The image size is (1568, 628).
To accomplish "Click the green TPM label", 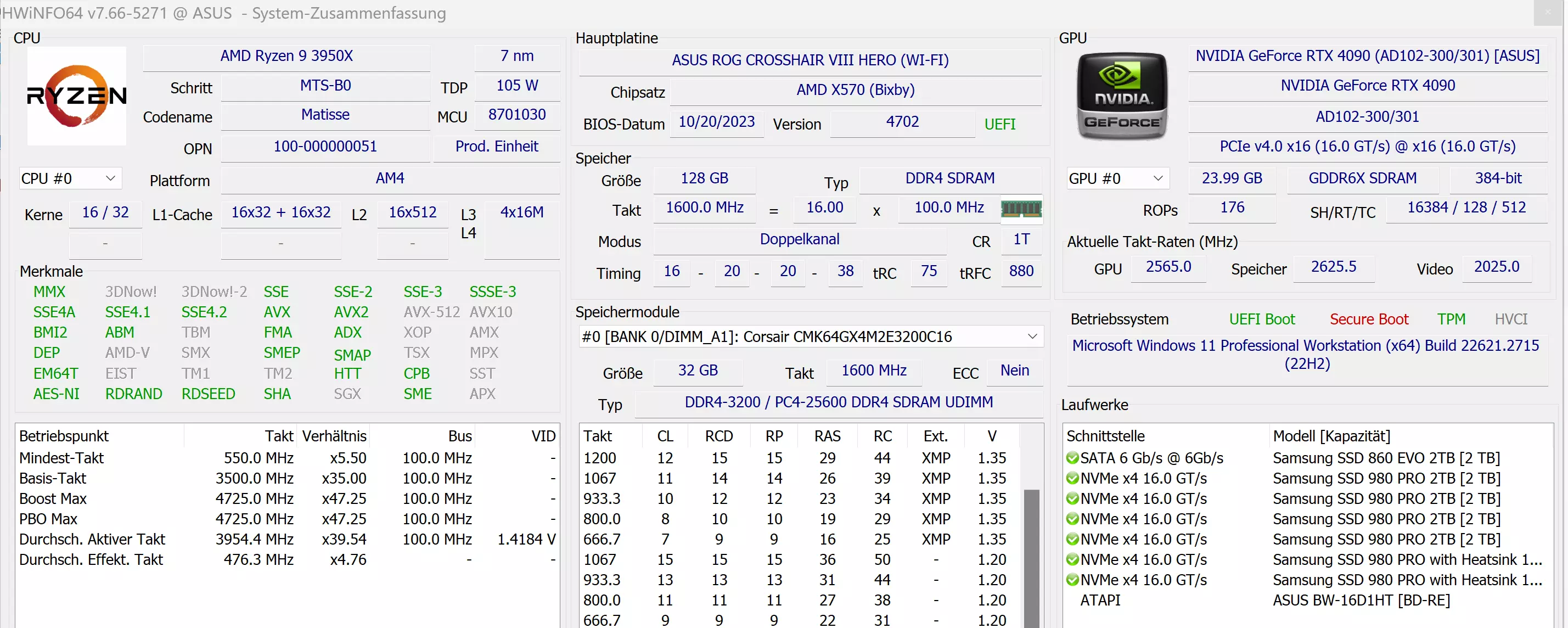I will click(1451, 319).
